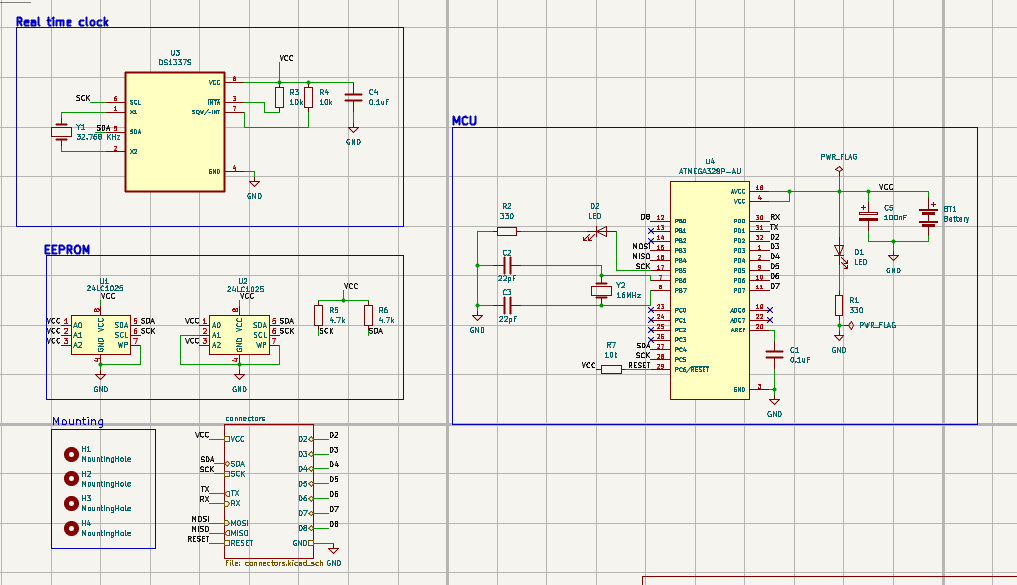The image size is (1017, 585).
Task: Select capacitor C3 22pF symbol
Action: [507, 305]
